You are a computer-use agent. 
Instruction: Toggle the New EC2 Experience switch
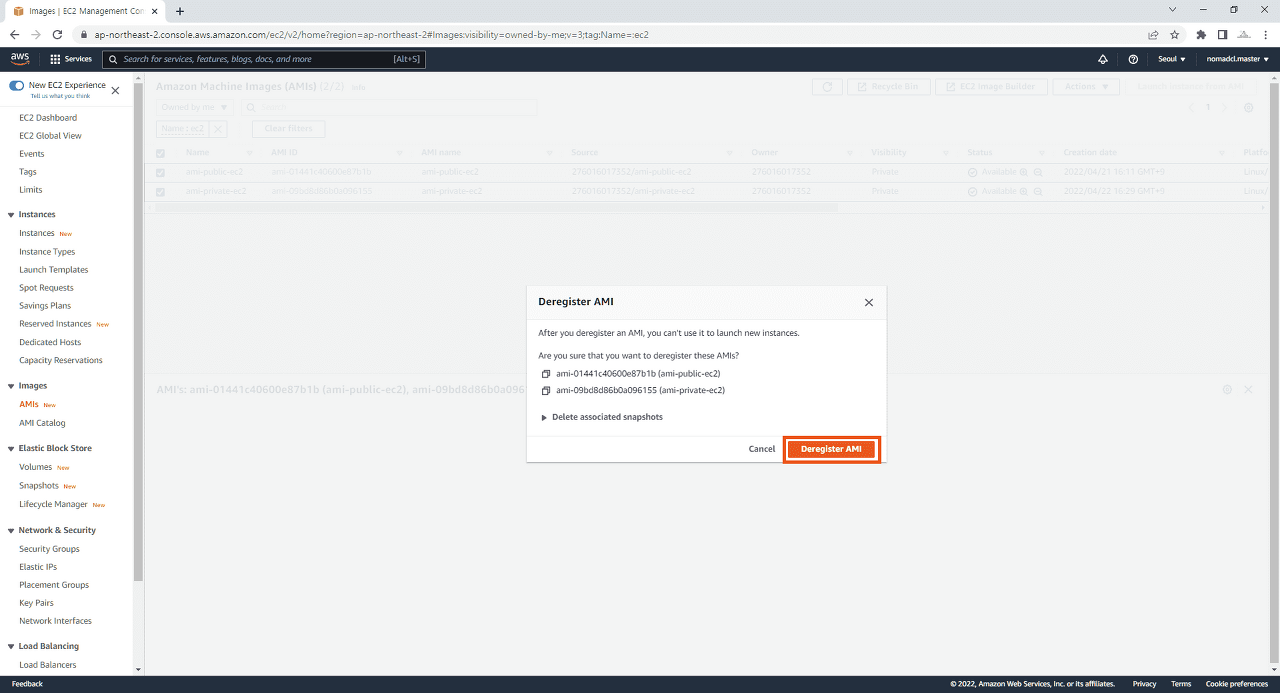coord(16,86)
